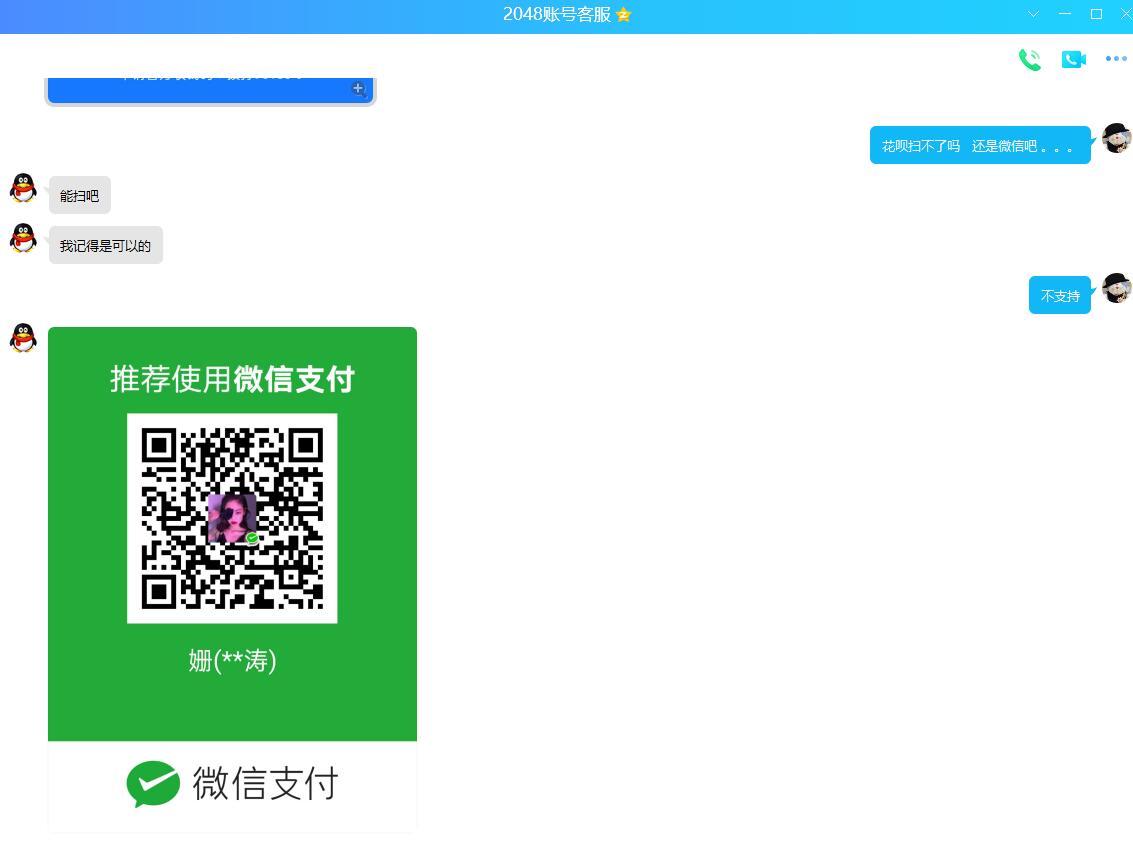Zoom the cropped blue image with magnifier icon
1133x856 pixels.
coord(358,89)
